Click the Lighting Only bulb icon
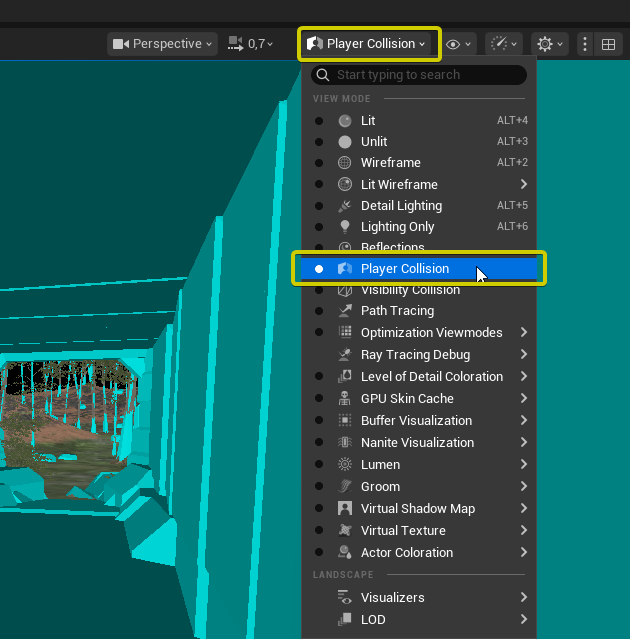The height and width of the screenshot is (639, 630). pyautogui.click(x=345, y=227)
